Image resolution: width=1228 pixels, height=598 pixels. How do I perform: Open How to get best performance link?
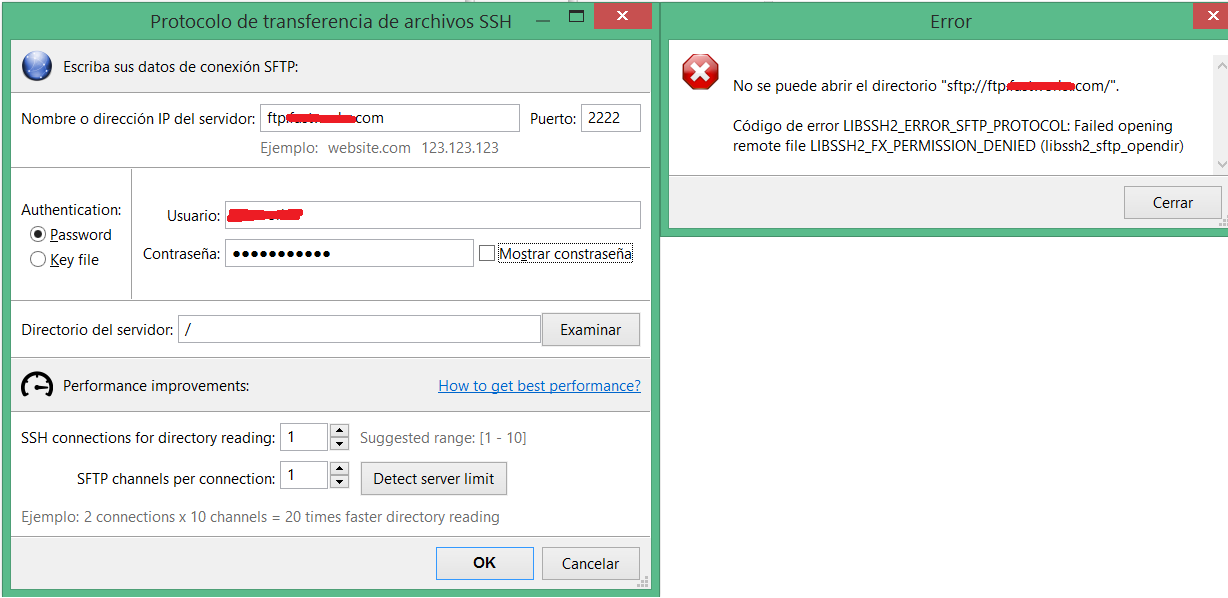coord(540,385)
